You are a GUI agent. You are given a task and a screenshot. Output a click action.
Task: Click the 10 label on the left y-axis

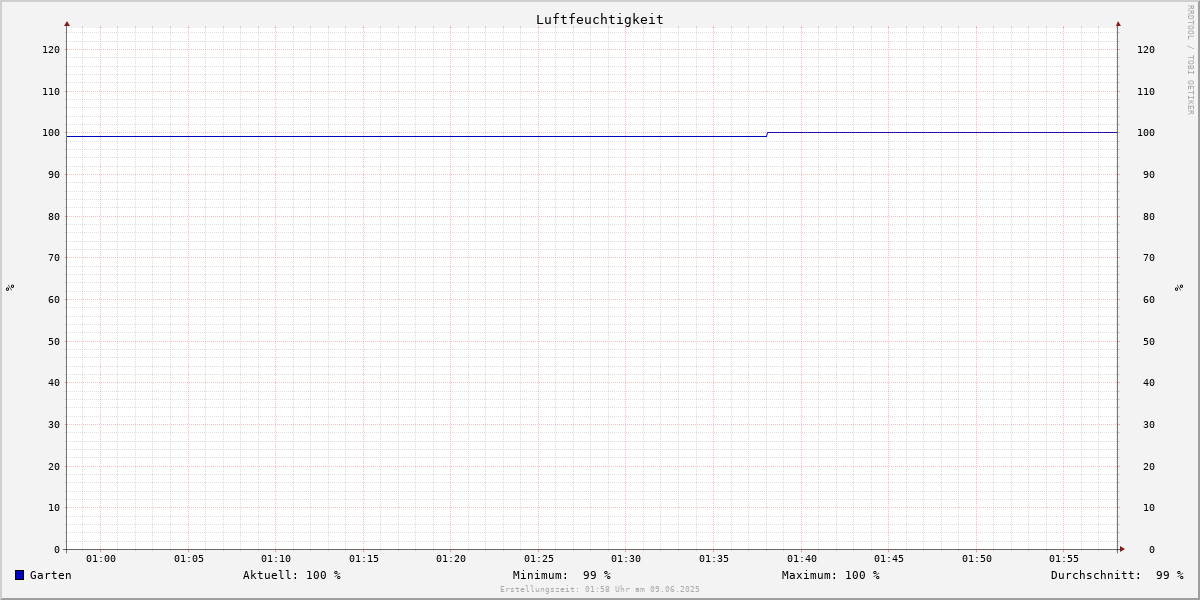tap(54, 507)
